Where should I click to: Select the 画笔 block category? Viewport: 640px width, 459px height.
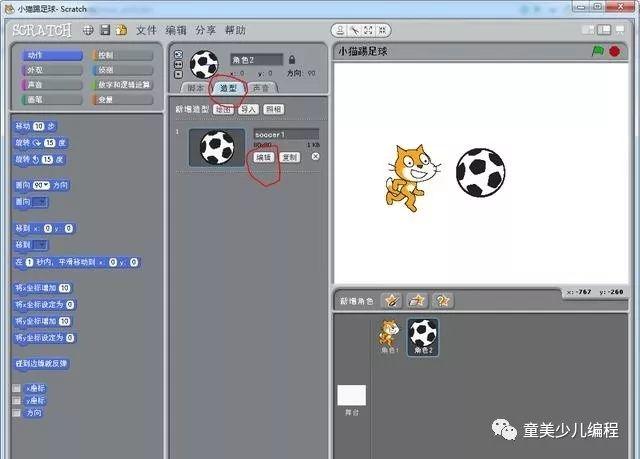(x=52, y=99)
